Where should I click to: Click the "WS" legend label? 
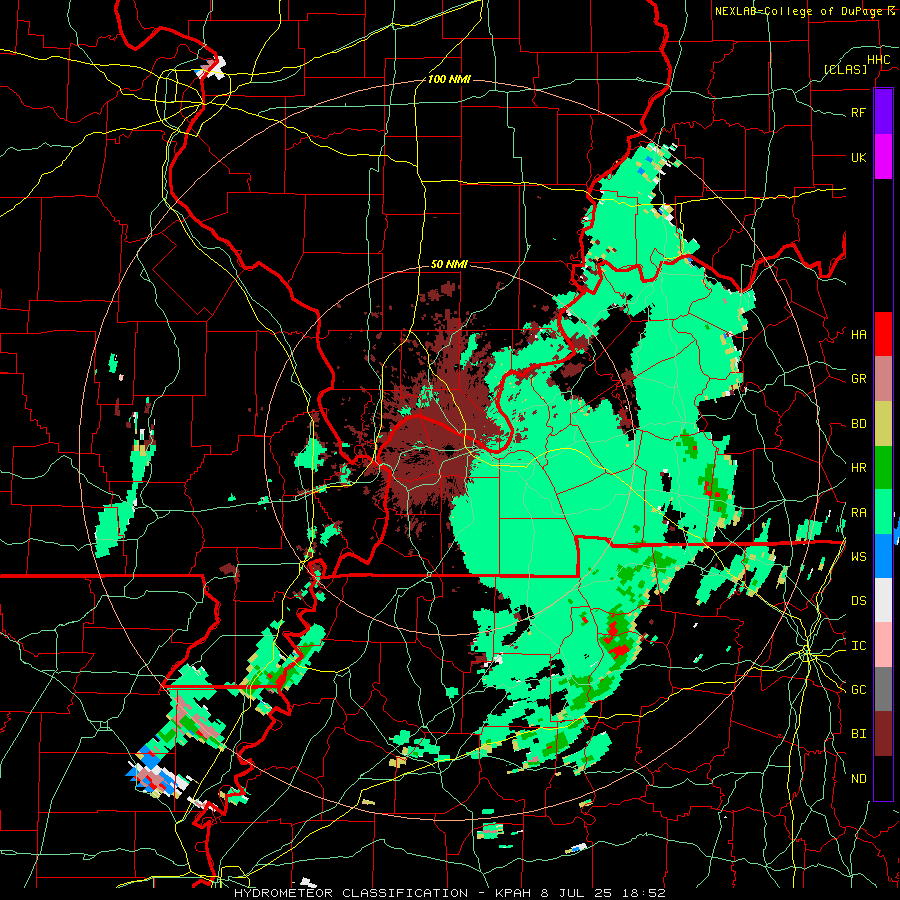[x=858, y=557]
